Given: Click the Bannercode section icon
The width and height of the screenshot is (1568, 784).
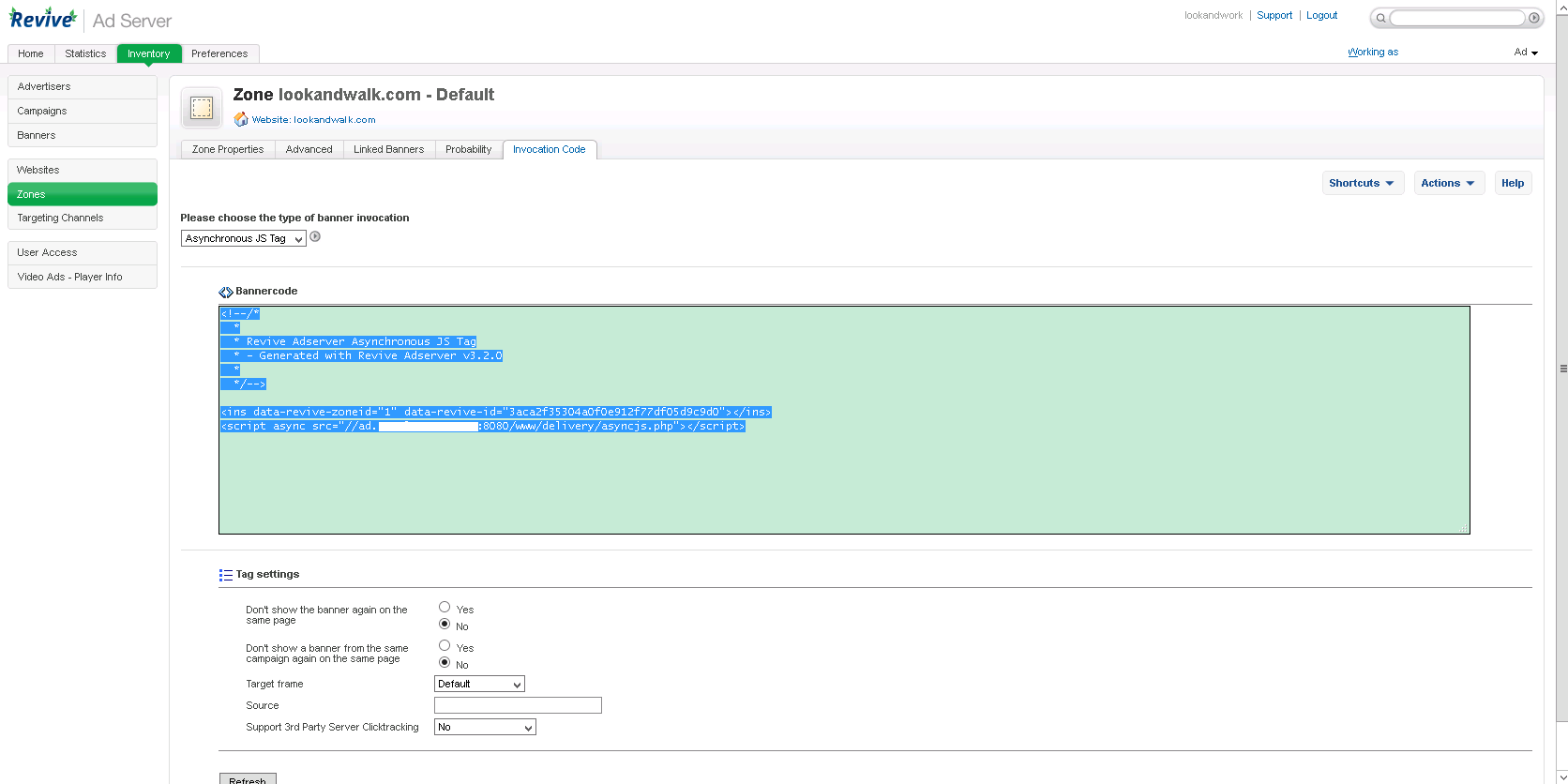Looking at the screenshot, I should 226,292.
